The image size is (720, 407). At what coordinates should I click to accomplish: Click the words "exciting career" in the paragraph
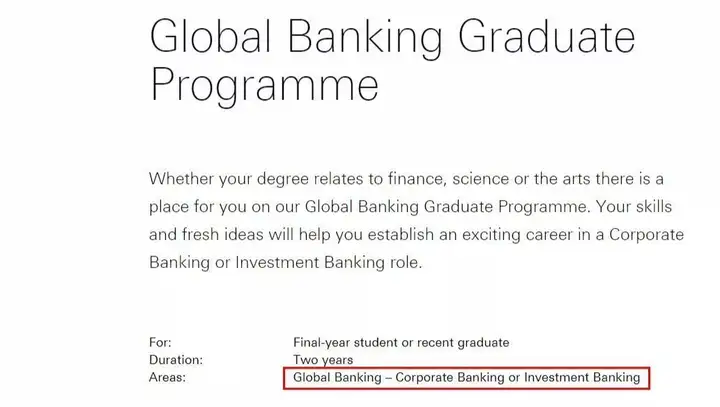(x=517, y=235)
